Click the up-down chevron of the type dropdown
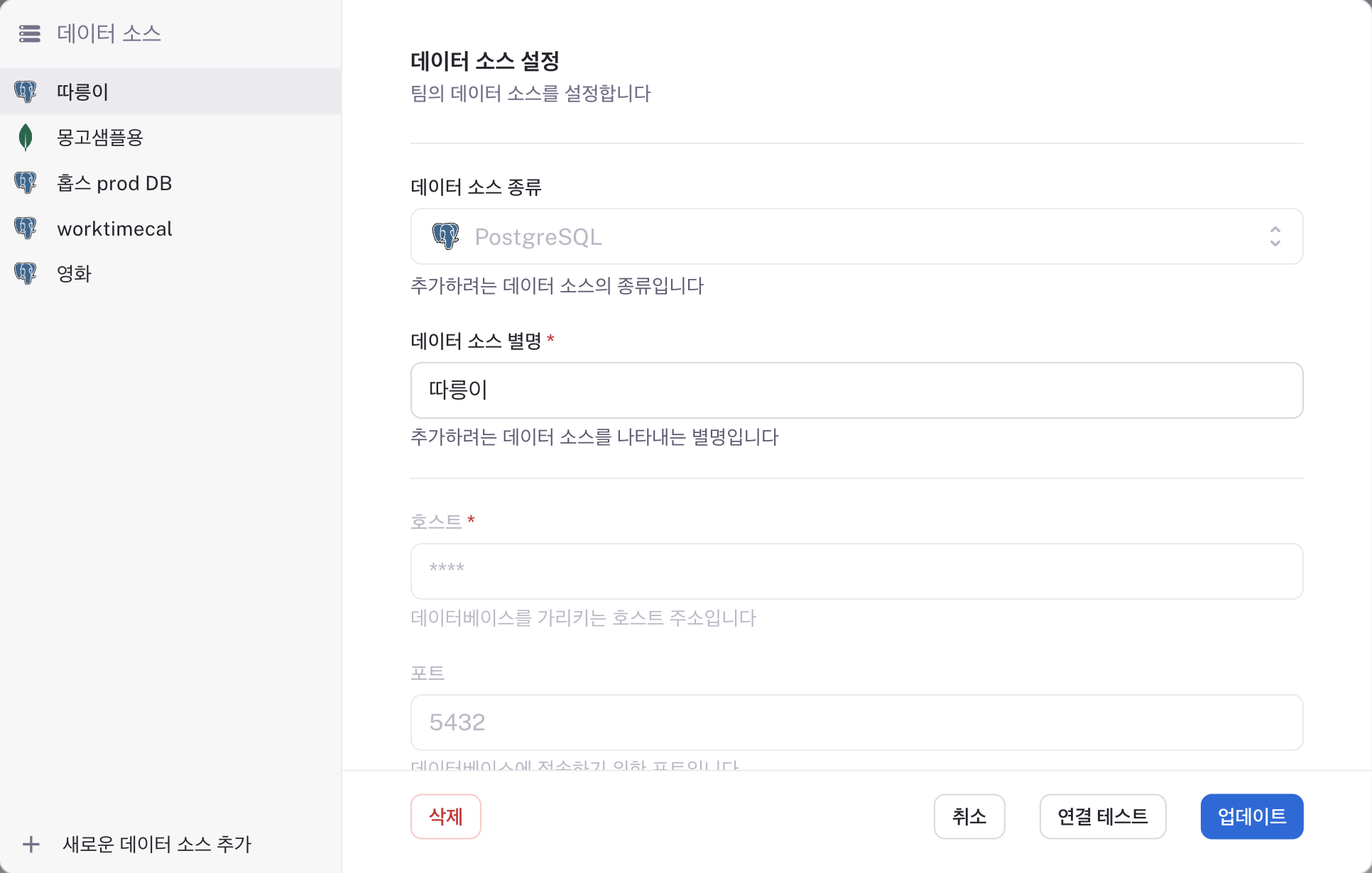 [x=1275, y=236]
